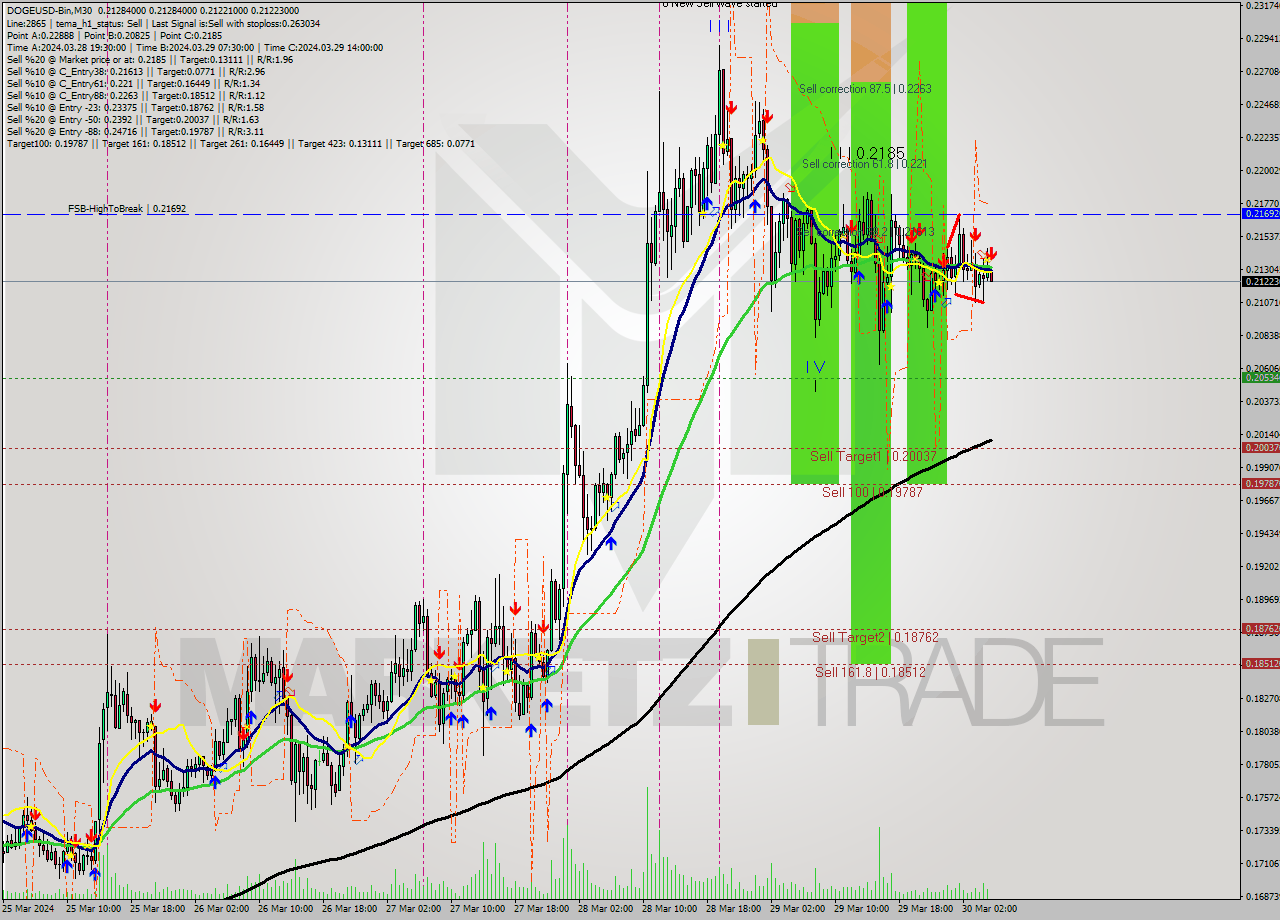1280x920 pixels.
Task: Click the 'Target100: 0.19787' targets line
Action: coord(240,144)
